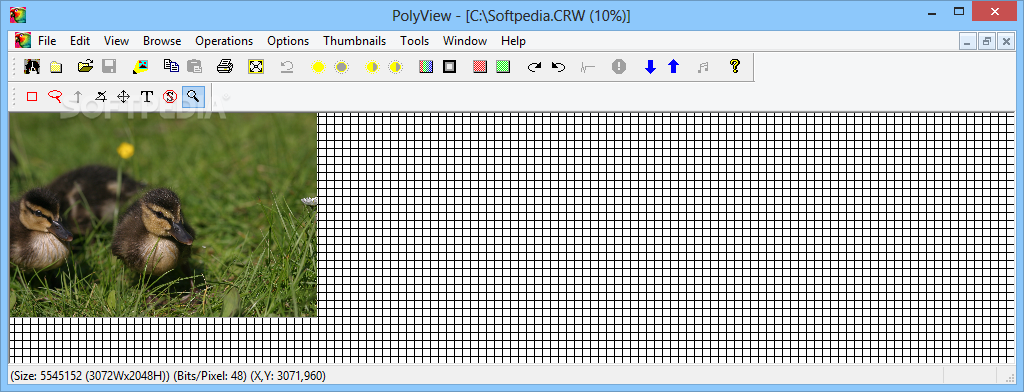Print the image using the printer icon
Screen dimensions: 1024x392
pyautogui.click(x=225, y=66)
